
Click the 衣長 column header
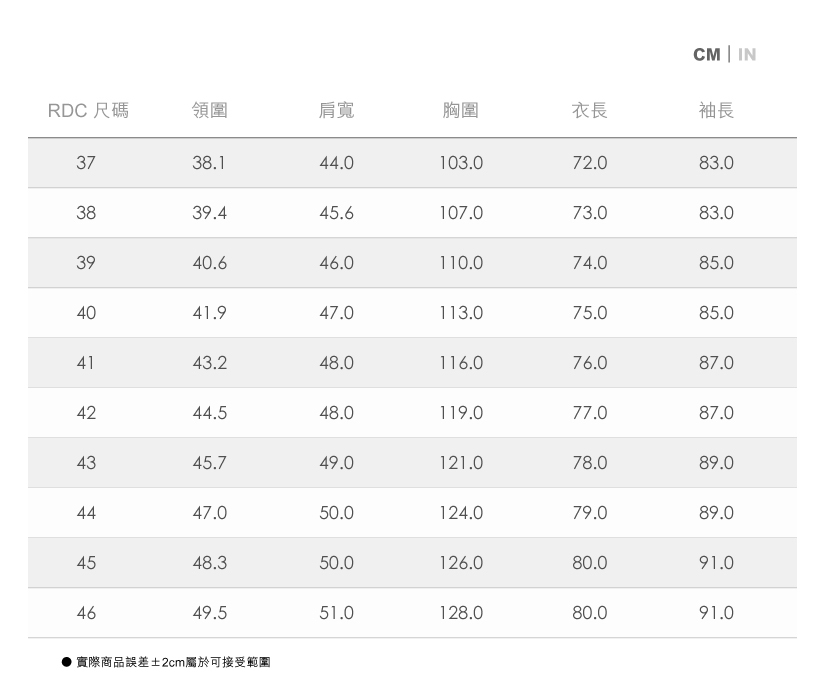tap(589, 110)
